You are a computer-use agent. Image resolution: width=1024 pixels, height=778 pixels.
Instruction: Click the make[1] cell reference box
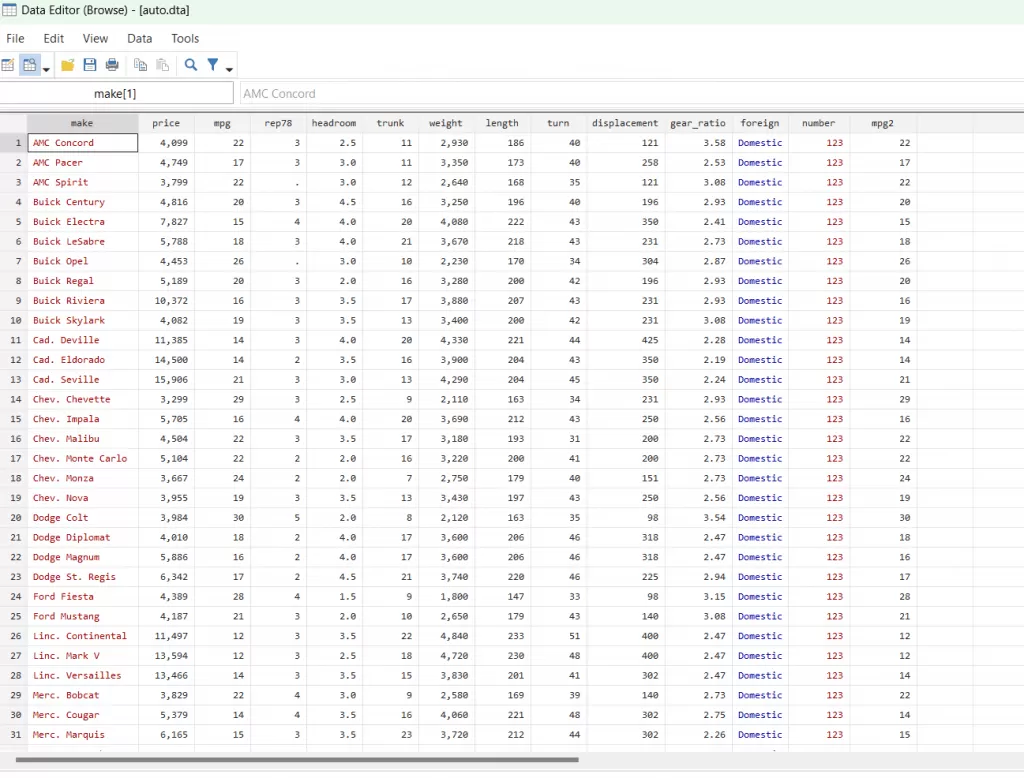coord(116,93)
